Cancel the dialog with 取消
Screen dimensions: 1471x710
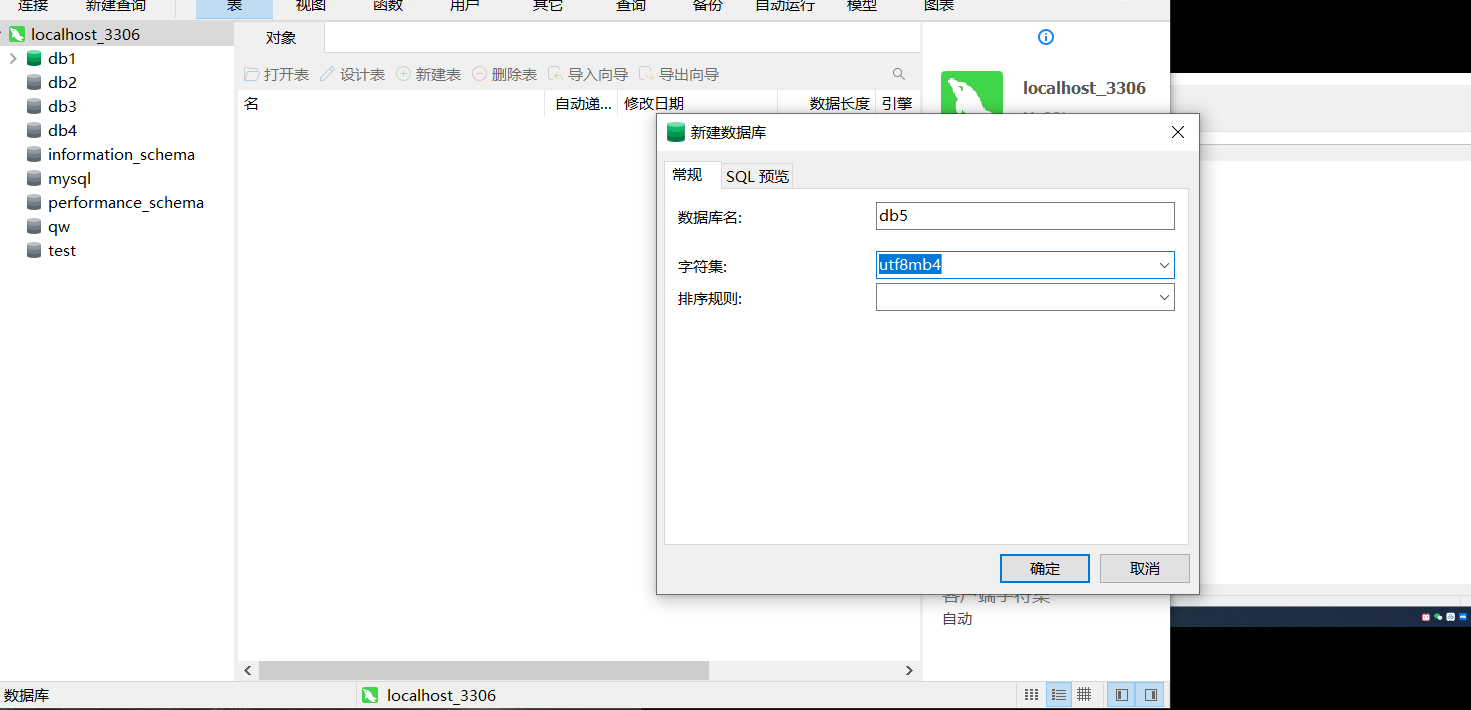click(1145, 568)
